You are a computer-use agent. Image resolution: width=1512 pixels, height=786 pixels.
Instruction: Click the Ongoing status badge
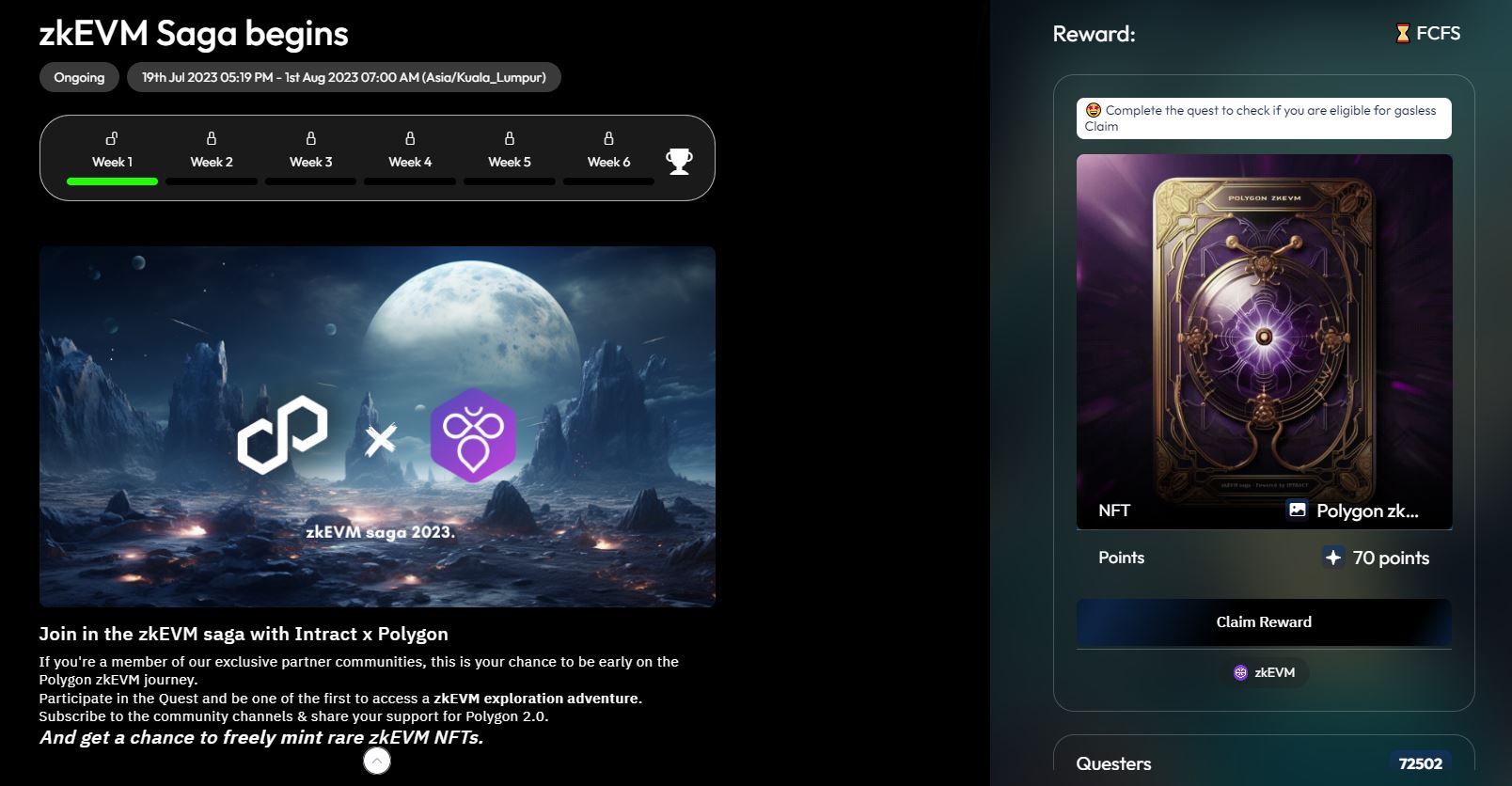tap(79, 77)
